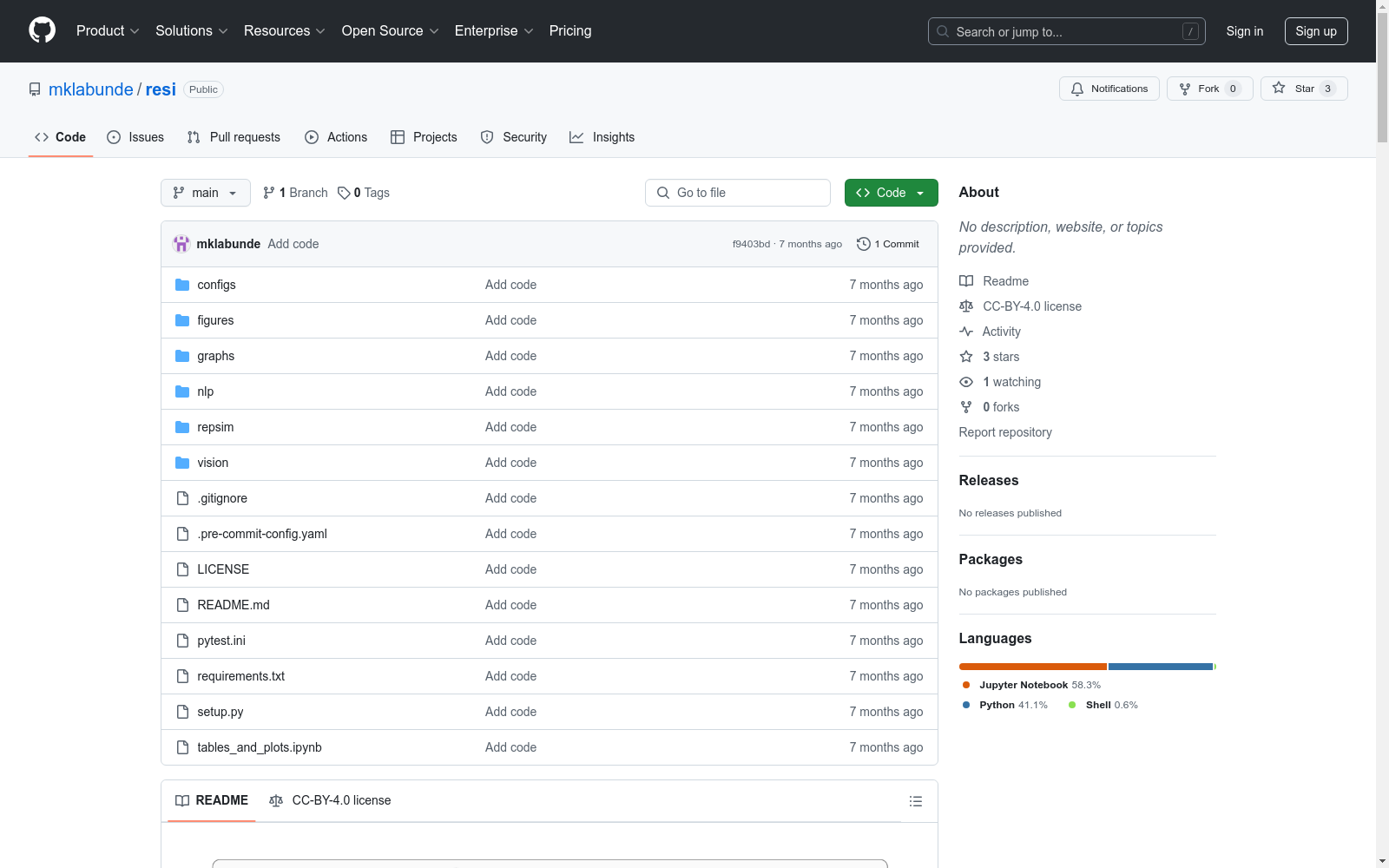Click the book icon next to Readme
Image resolution: width=1389 pixels, height=868 pixels.
click(x=966, y=281)
